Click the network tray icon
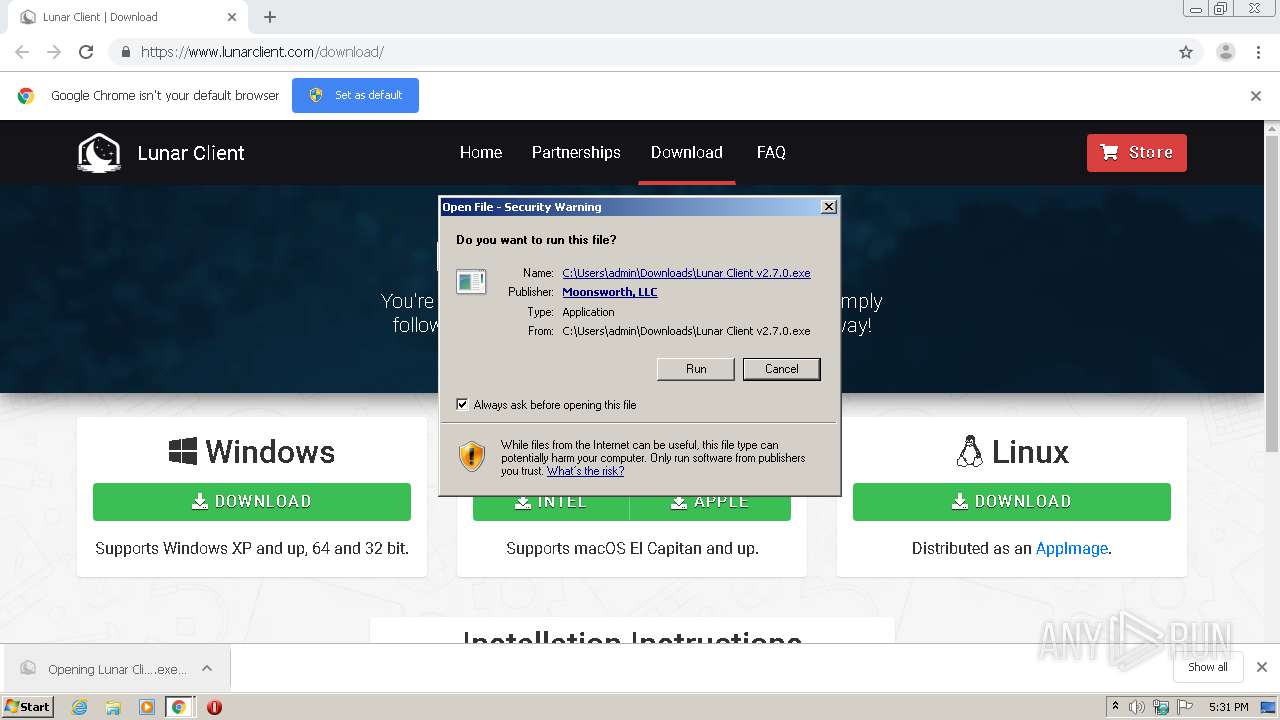 [1161, 707]
